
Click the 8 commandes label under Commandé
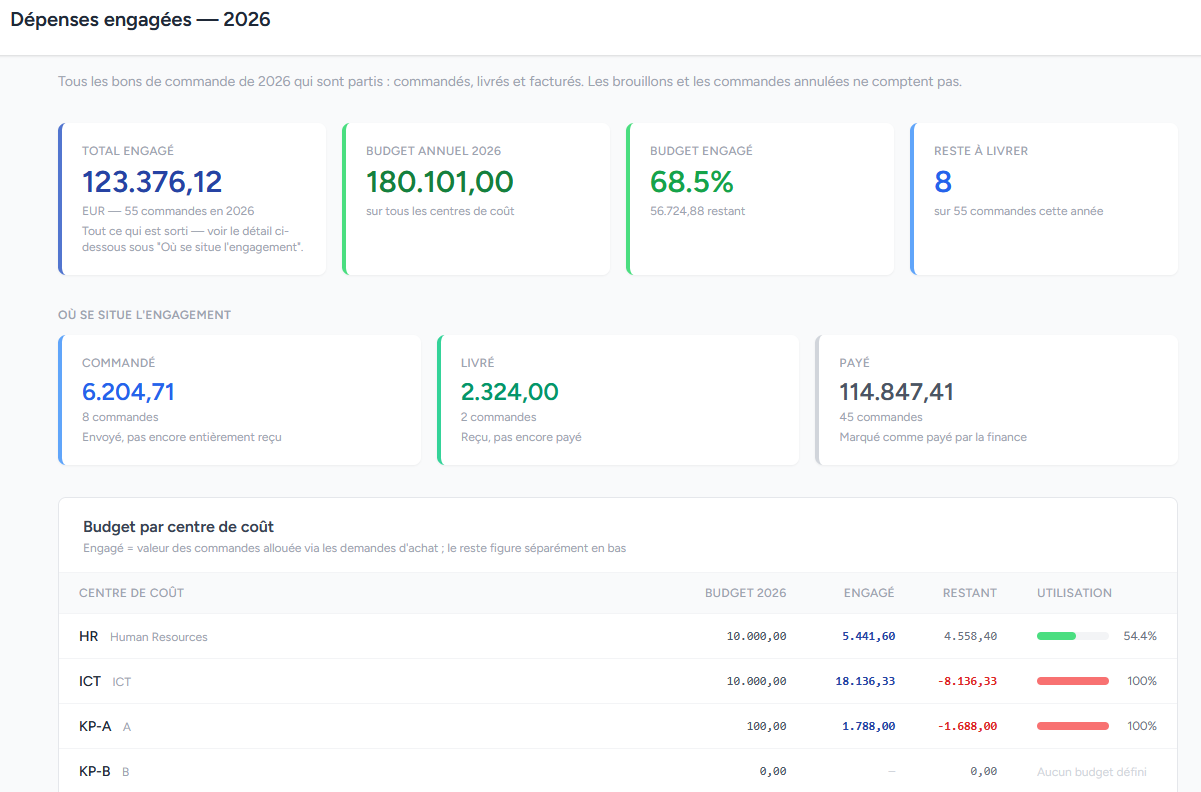point(120,417)
